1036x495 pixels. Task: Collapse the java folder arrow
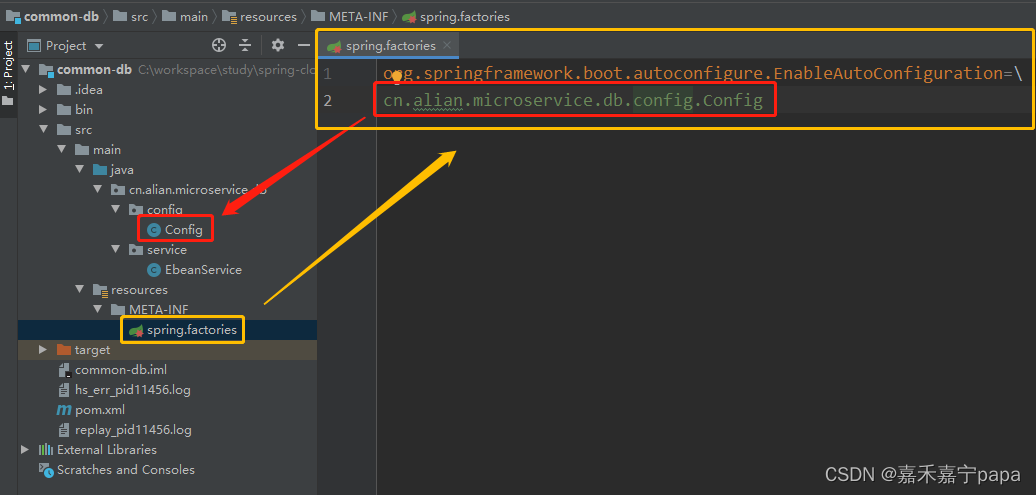(x=80, y=170)
